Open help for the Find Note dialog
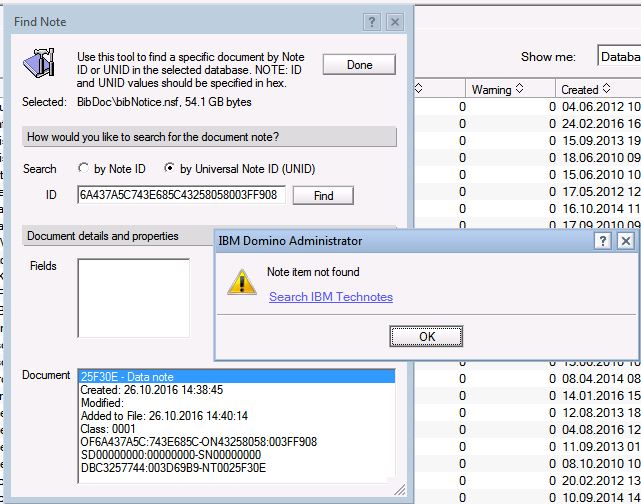 tap(372, 21)
